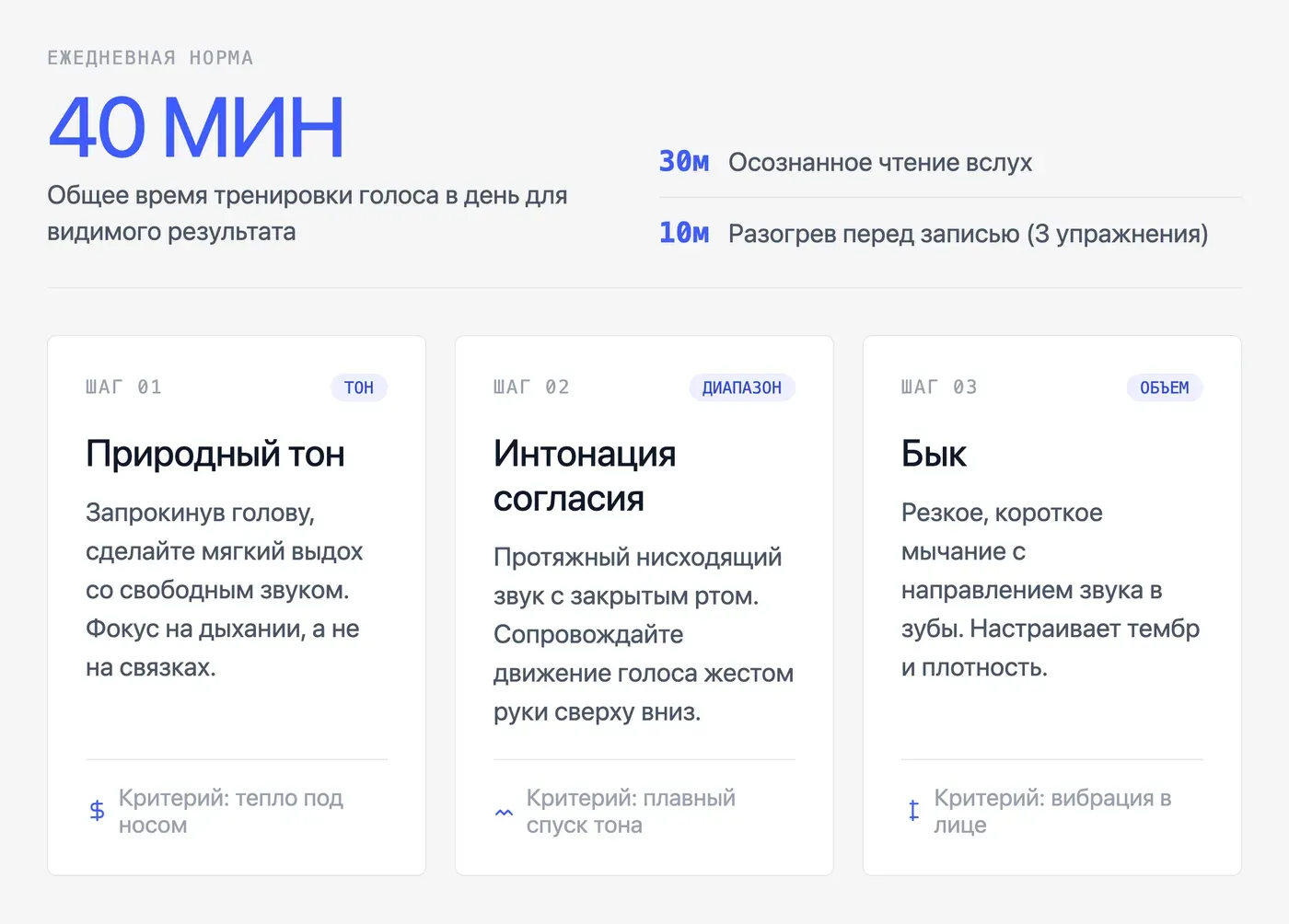Viewport: 1289px width, 924px height.
Task: Click the description starting 'Резкое, короткое'
Action: coord(1051,590)
